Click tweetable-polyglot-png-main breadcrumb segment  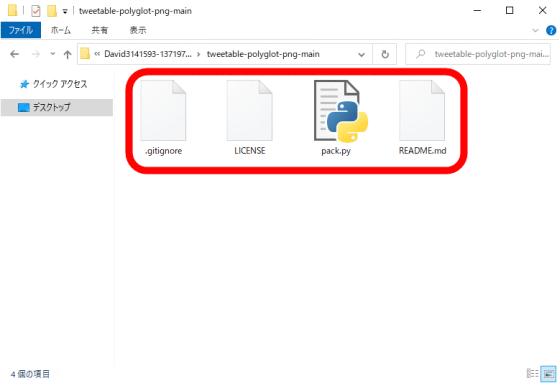click(x=263, y=54)
